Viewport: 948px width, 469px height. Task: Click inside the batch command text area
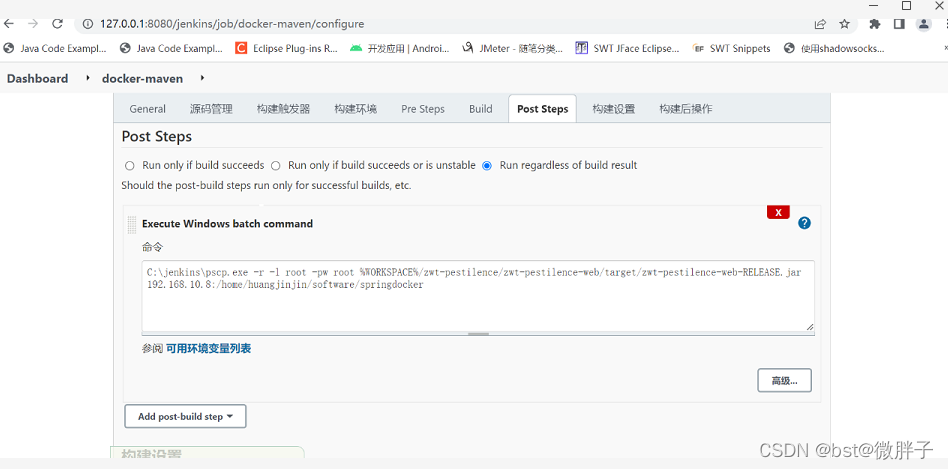[x=478, y=305]
